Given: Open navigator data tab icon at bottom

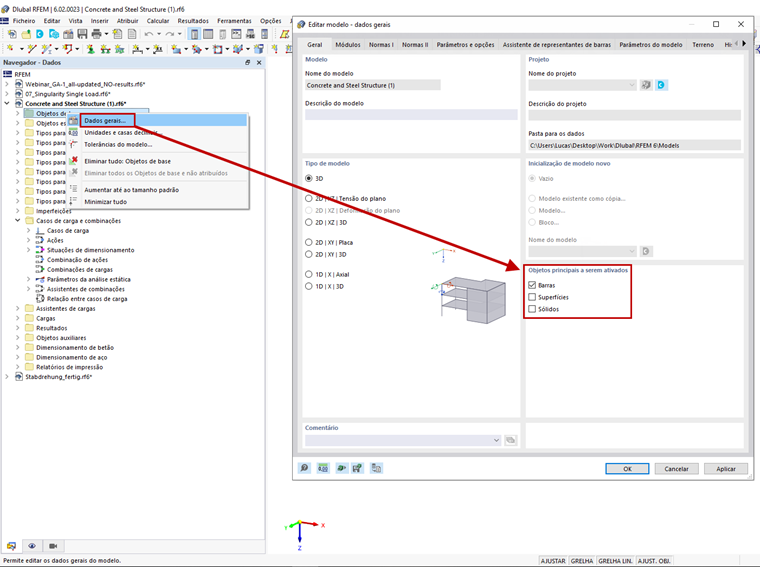Looking at the screenshot, I should (11, 546).
